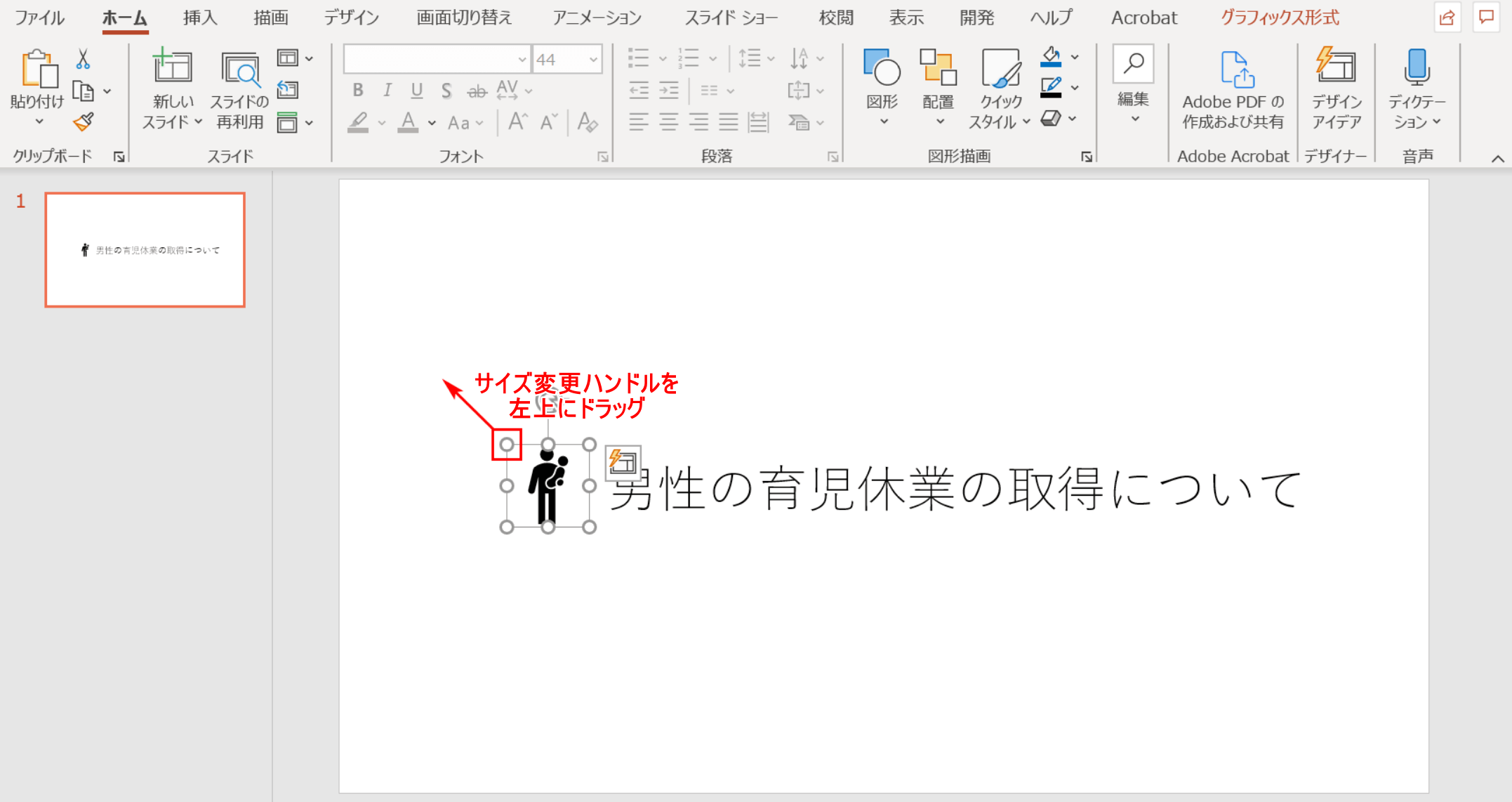Click the title text 男性の育児休業の取得について
The height and width of the screenshot is (802, 1512).
click(x=956, y=489)
